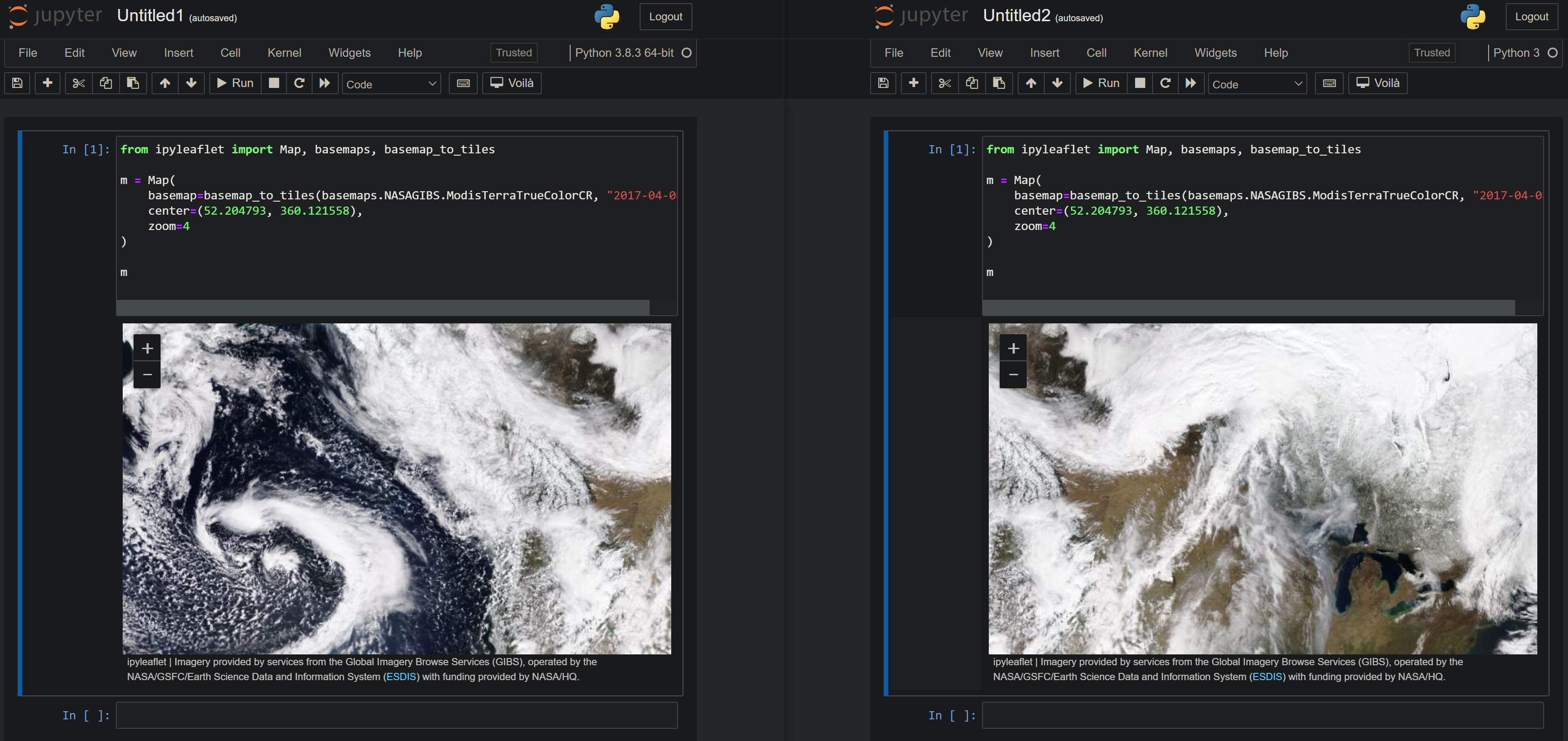The height and width of the screenshot is (741, 1568).
Task: Restart and run all cells in Untitled2
Action: click(1190, 83)
